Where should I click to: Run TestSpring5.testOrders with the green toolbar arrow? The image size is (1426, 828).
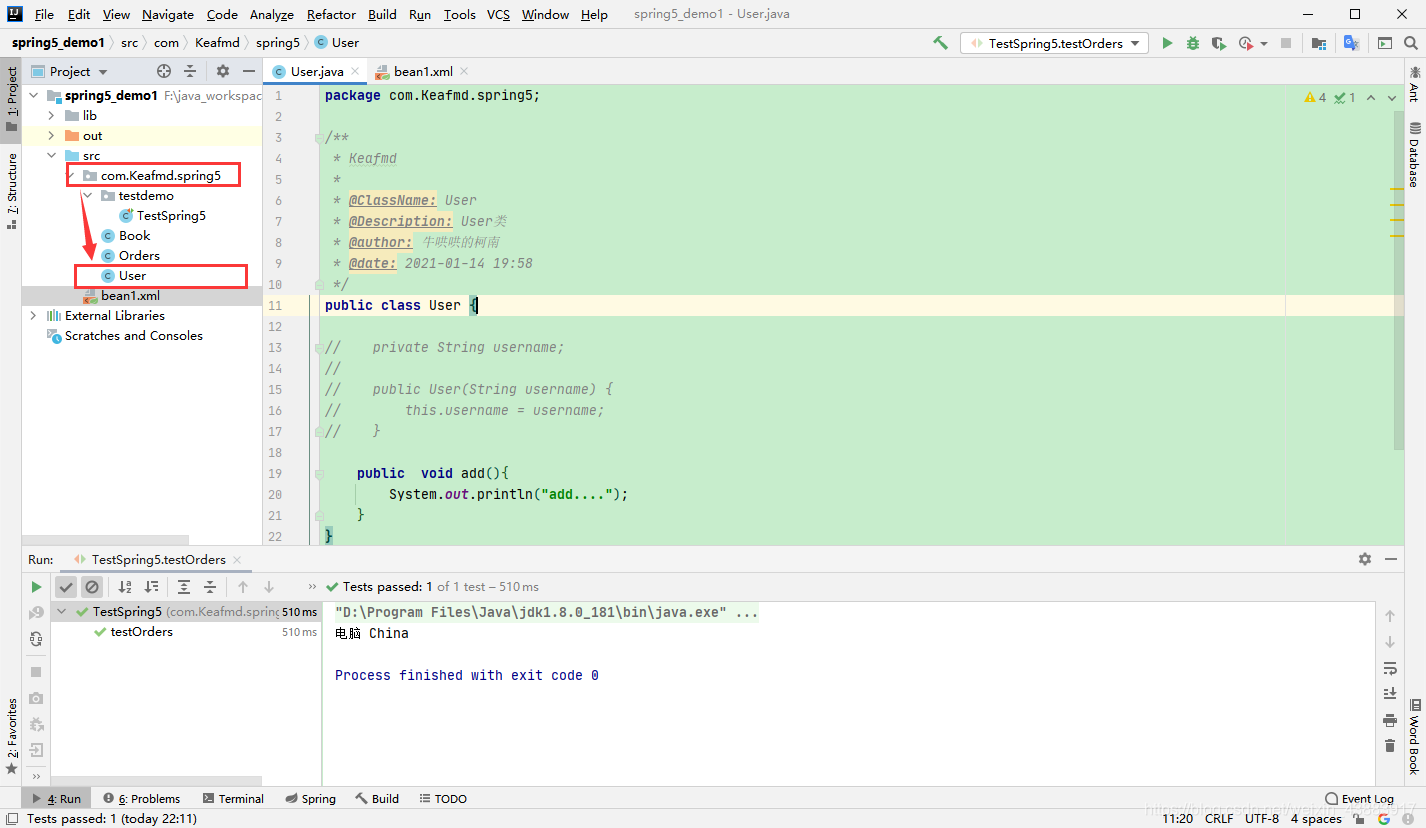pos(1167,43)
